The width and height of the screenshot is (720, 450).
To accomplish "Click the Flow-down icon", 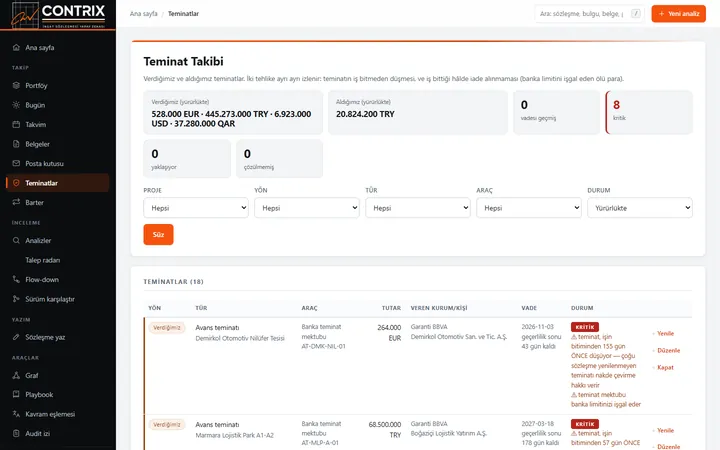I will click(16, 279).
